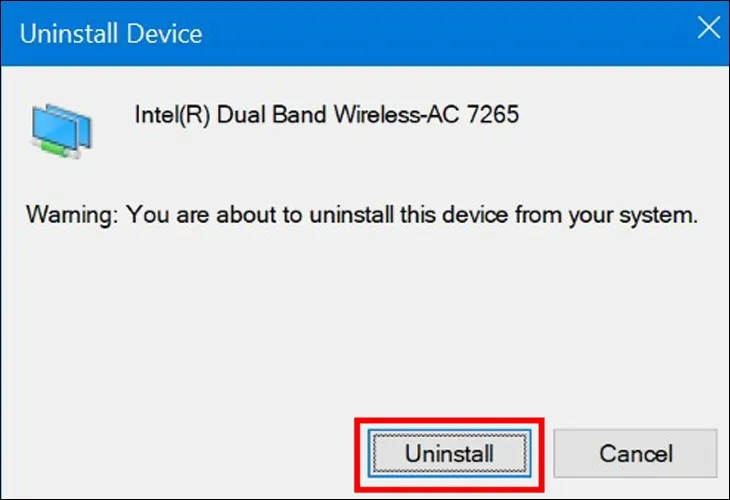The image size is (730, 500).
Task: Close the Uninstall Device dialog with X
Action: point(708,29)
